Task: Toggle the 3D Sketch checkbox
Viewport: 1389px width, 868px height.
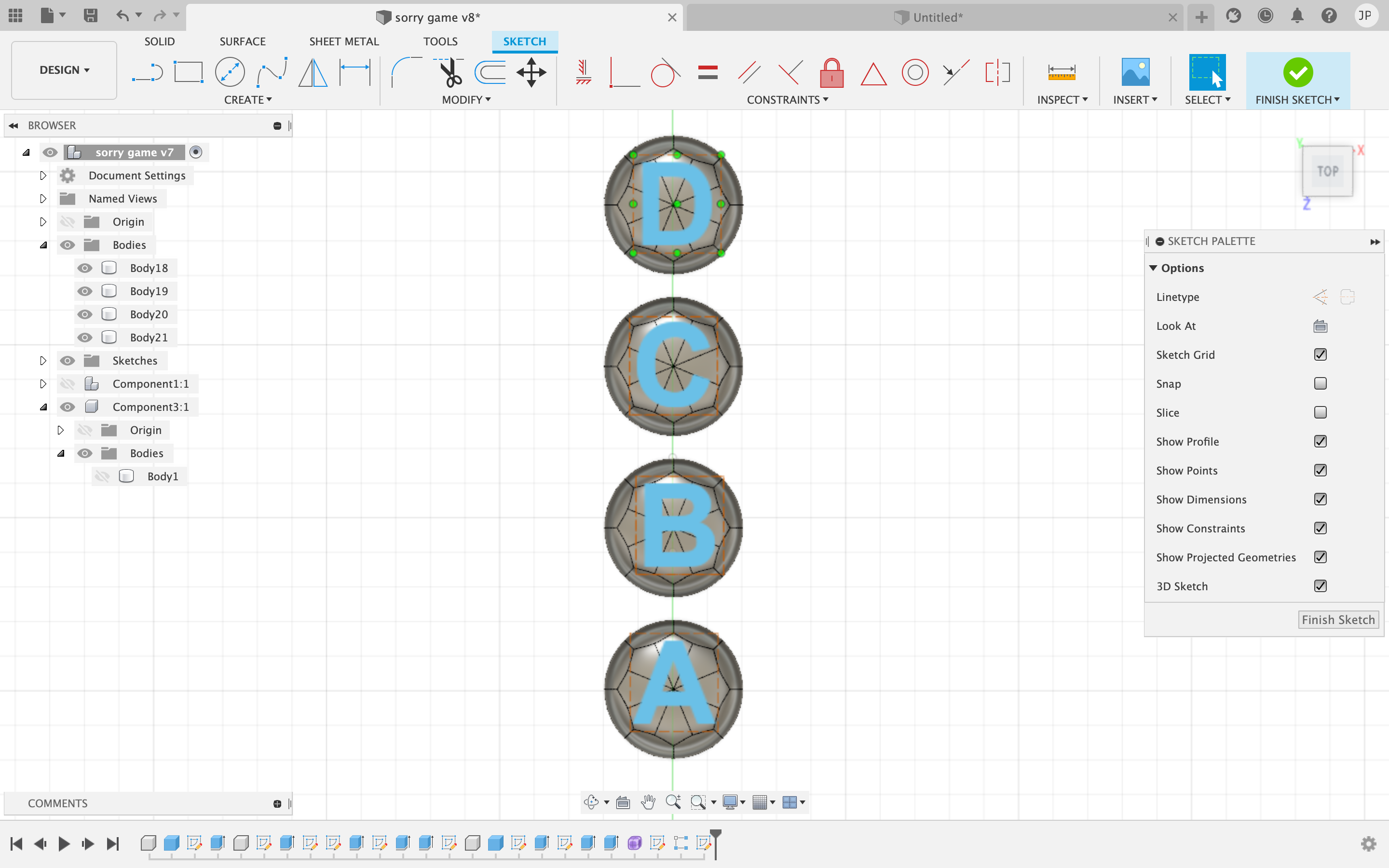Action: coord(1320,586)
